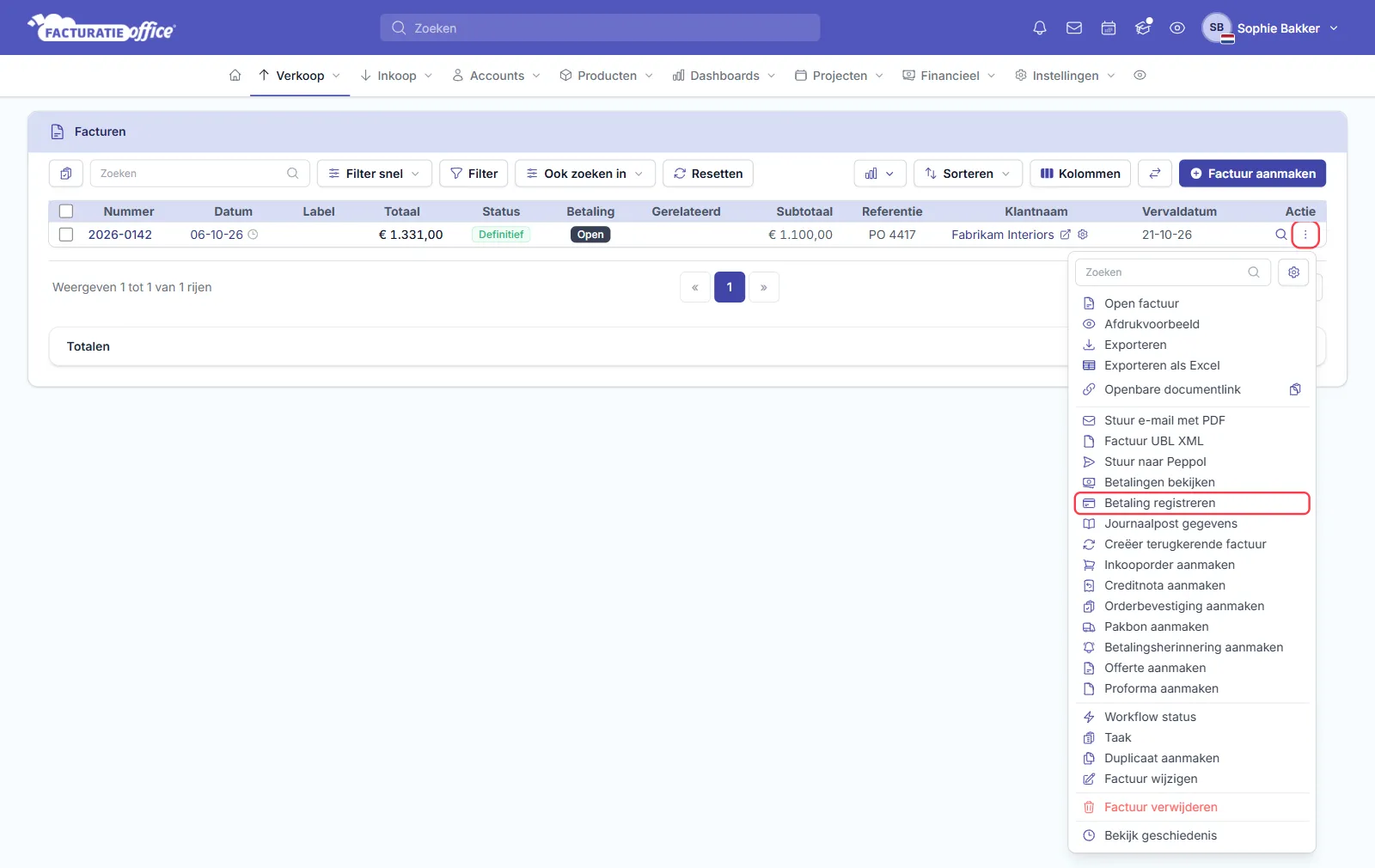Copy the Openbare documentlink via copy icon
The height and width of the screenshot is (868, 1375).
point(1295,389)
